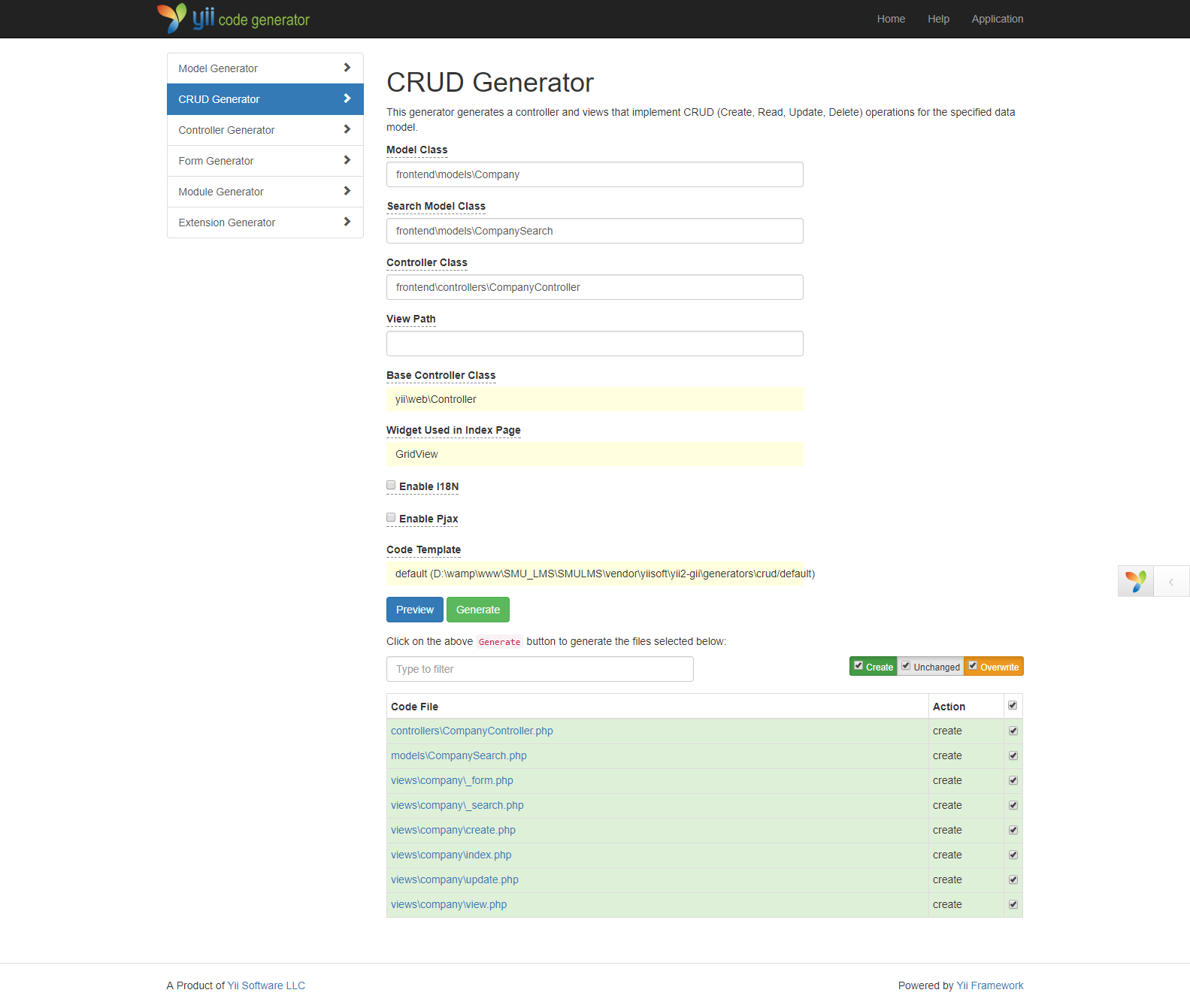Uncheck the views\company\_search.php checkbox

1013,806
